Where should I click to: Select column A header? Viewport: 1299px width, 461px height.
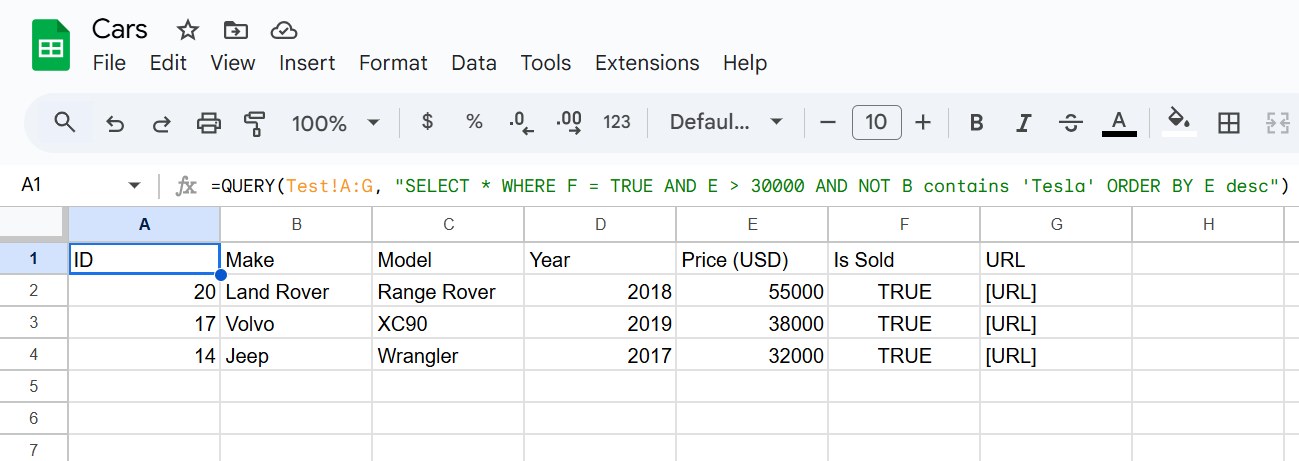pos(145,224)
